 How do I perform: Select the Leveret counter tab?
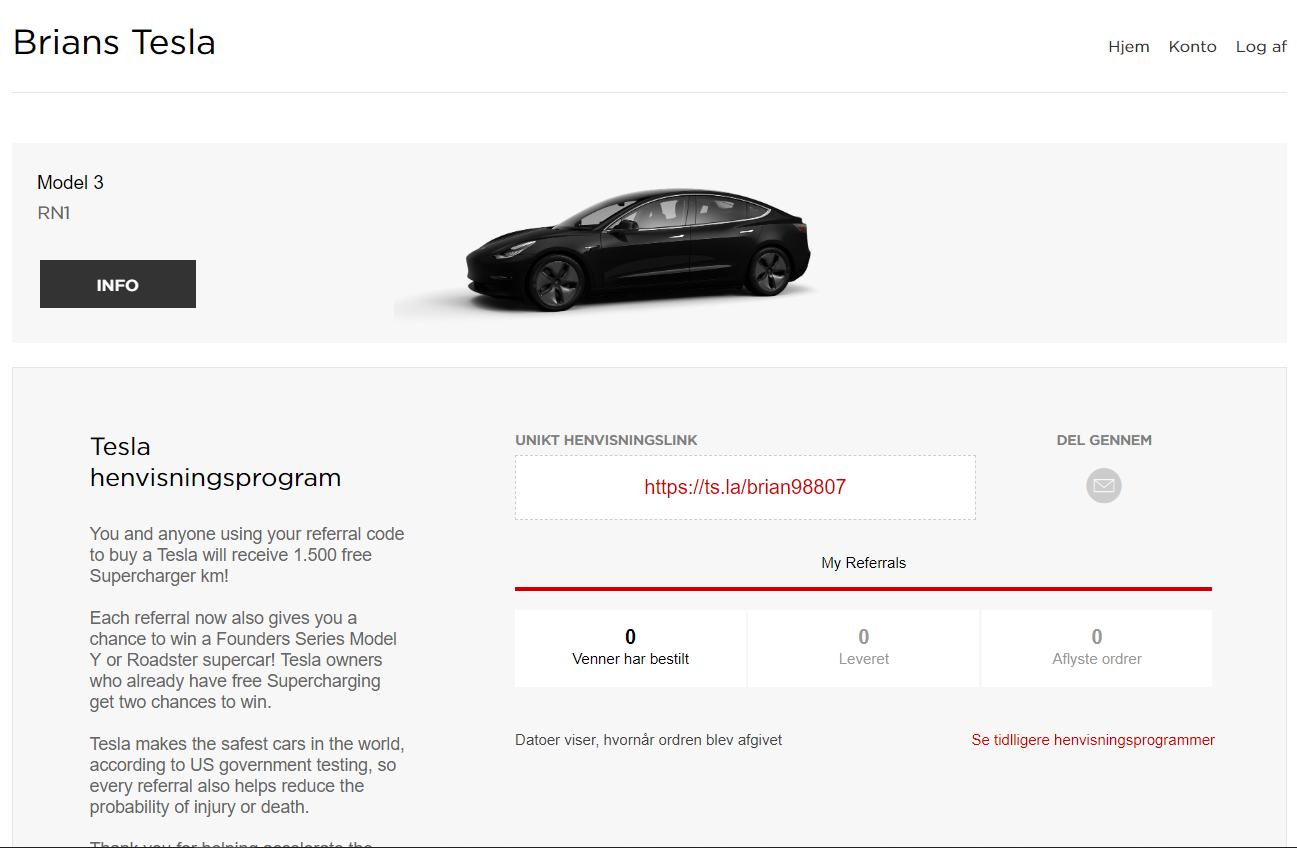[863, 648]
